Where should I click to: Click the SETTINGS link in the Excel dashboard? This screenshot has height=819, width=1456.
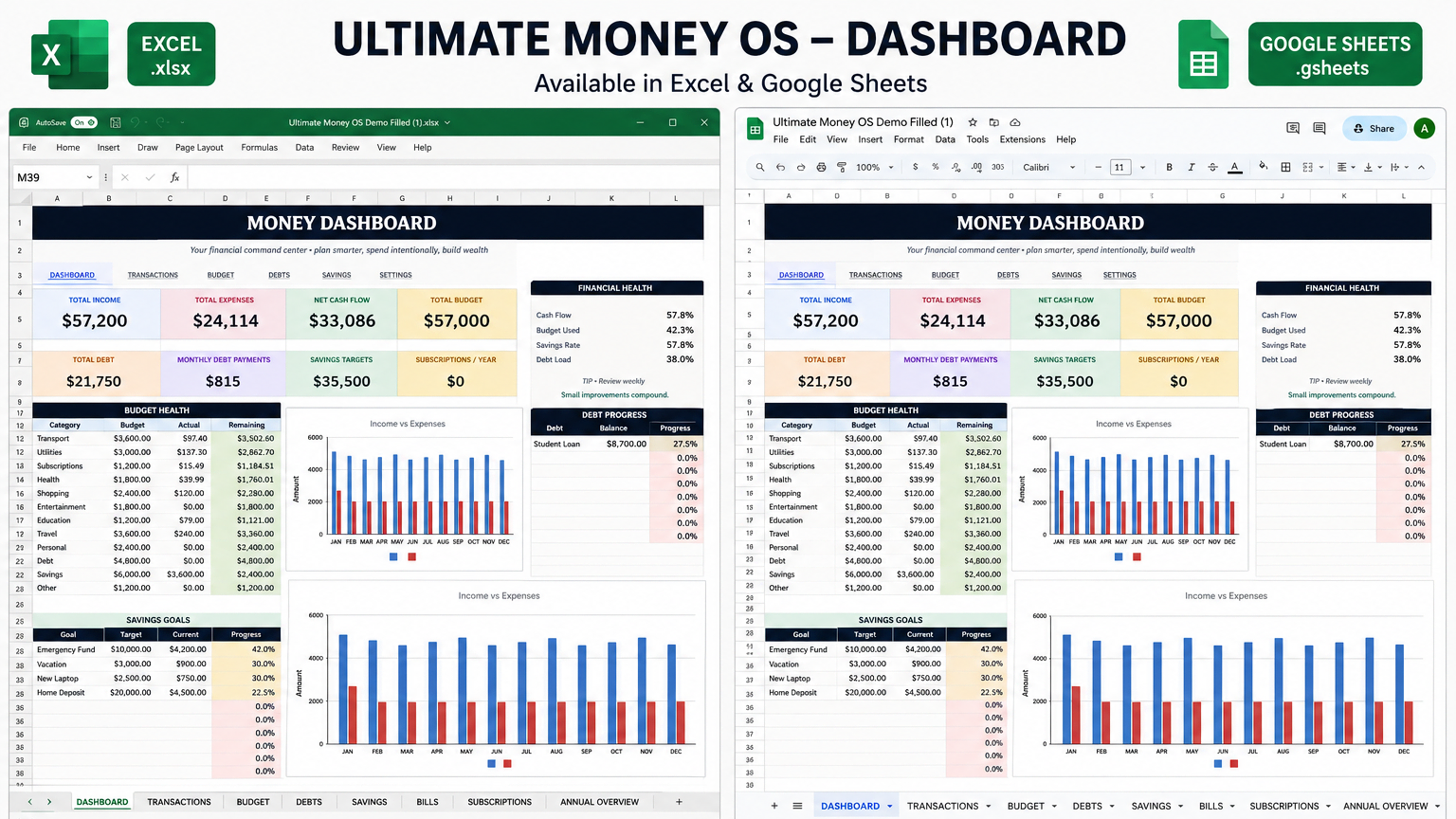(x=395, y=275)
